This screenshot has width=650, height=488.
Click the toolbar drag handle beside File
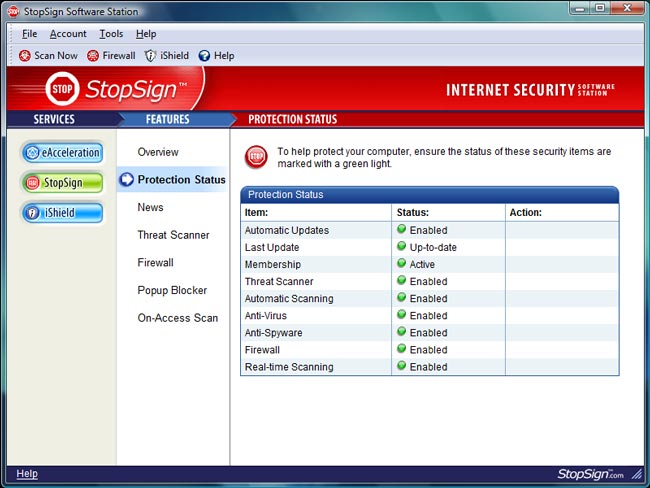click(11, 34)
